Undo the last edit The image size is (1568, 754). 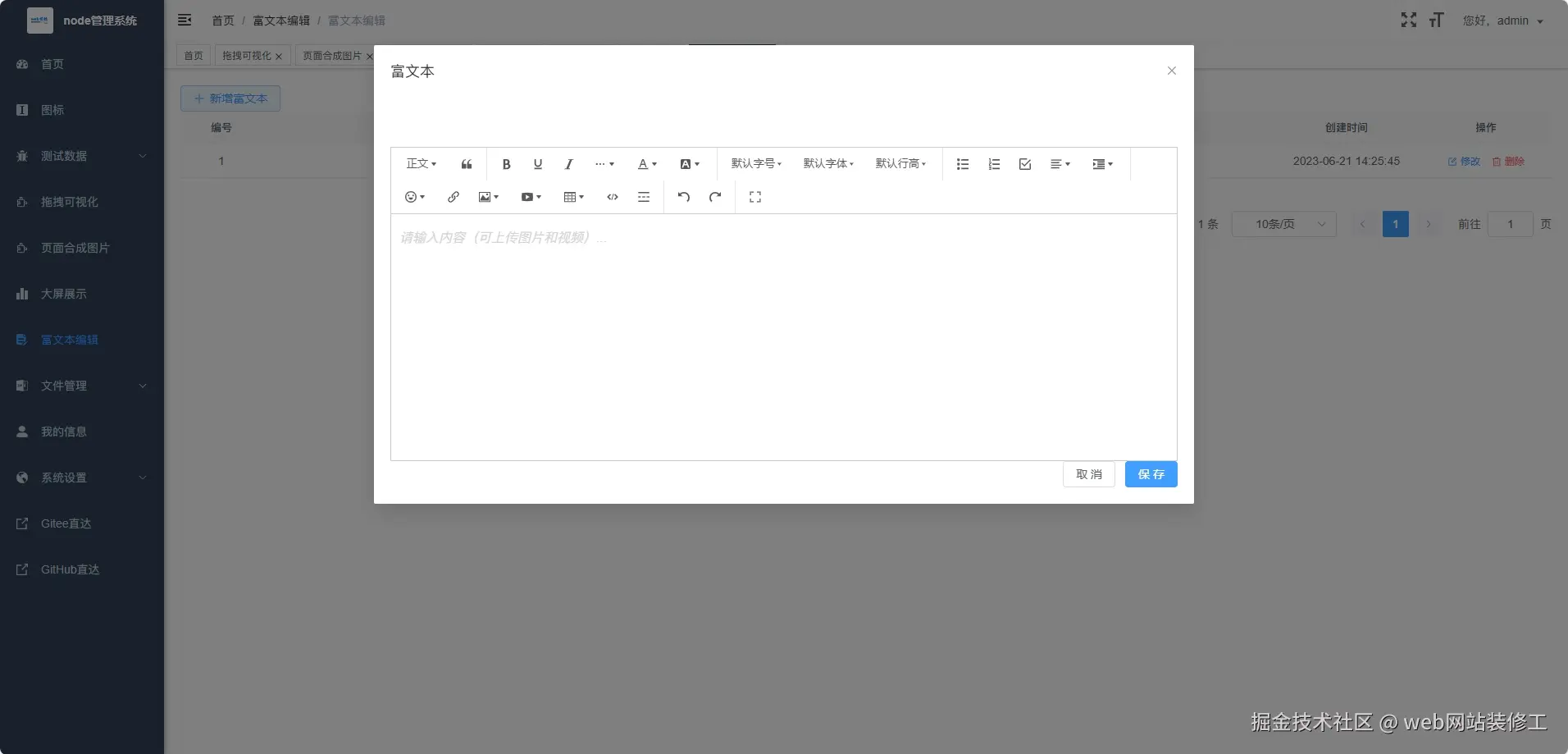[x=684, y=197]
